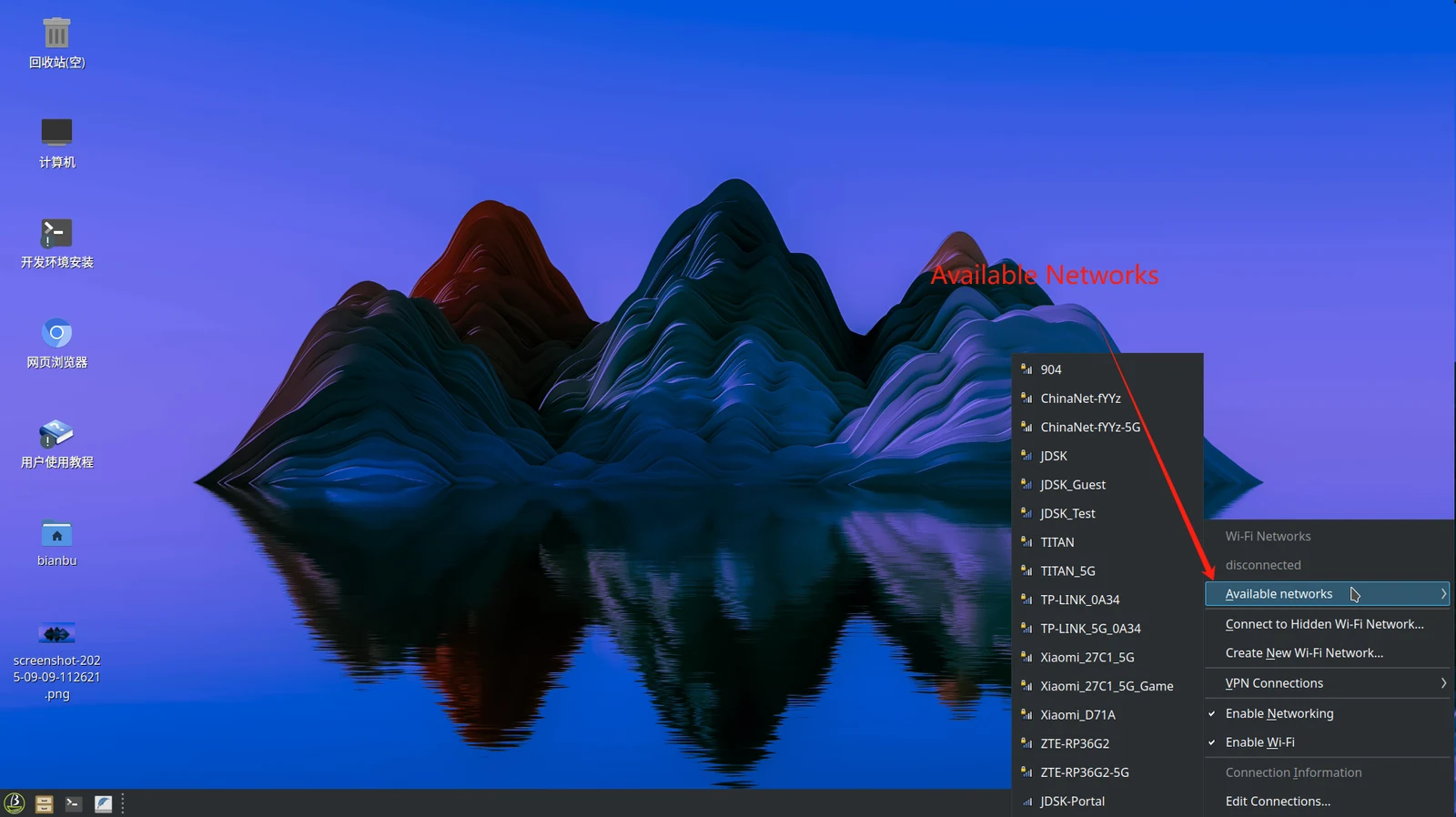This screenshot has width=1456, height=817.
Task: Select the 开发环境安装 desktop shortcut
Action: tap(56, 243)
